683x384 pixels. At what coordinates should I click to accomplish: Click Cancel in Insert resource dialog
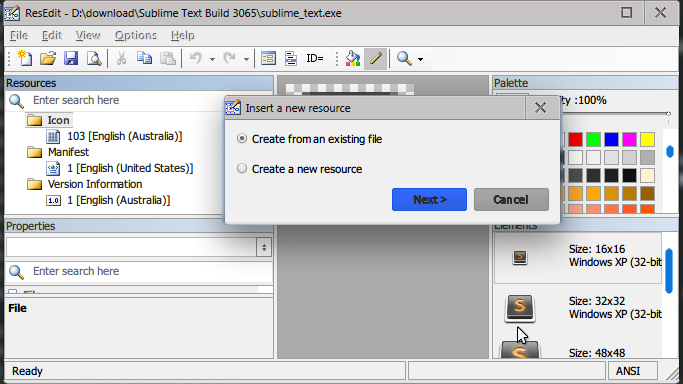coord(511,199)
